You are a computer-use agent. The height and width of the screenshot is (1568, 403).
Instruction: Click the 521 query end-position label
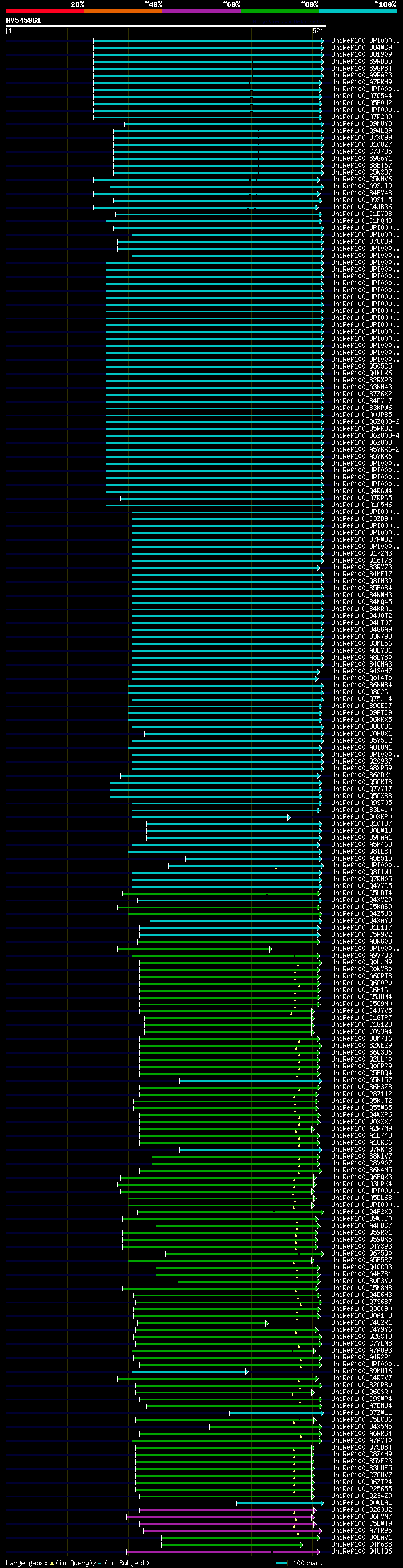coord(317,31)
